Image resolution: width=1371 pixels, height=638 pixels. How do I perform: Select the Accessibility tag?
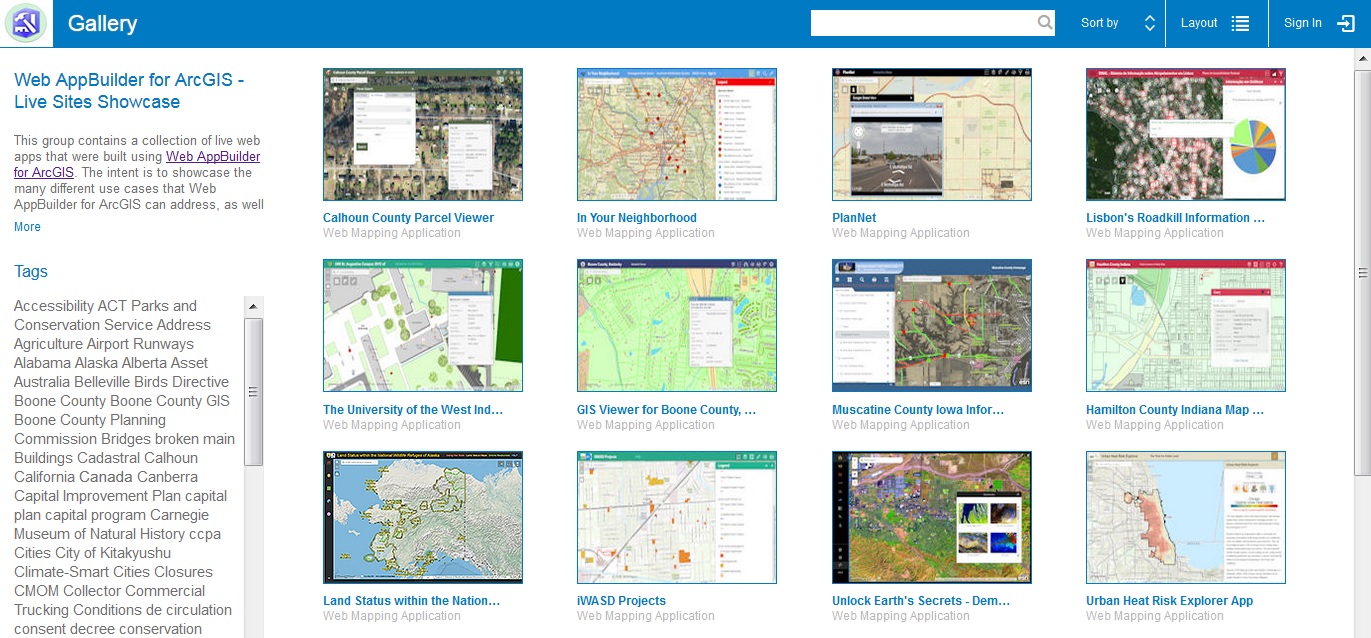(x=55, y=306)
